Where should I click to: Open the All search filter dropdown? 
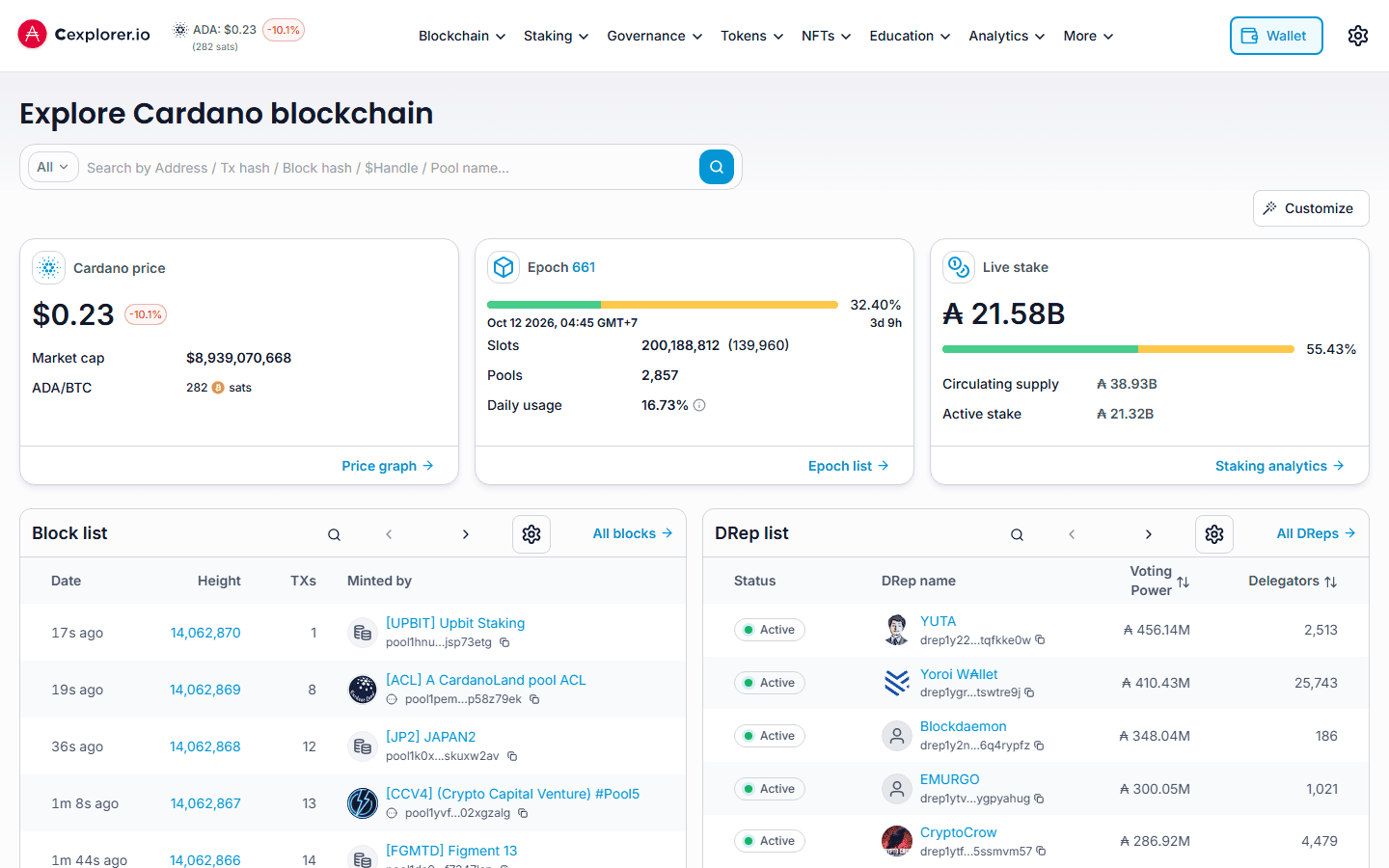(x=53, y=167)
